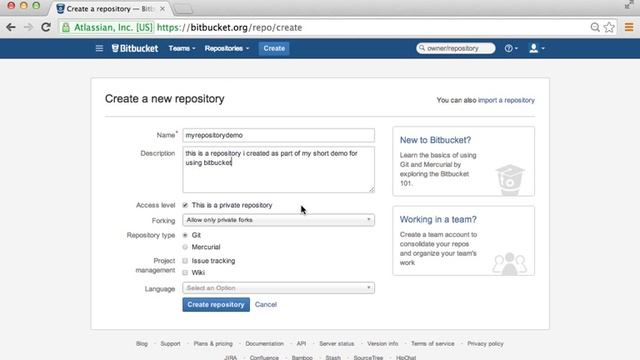The height and width of the screenshot is (360, 640).
Task: Focus the owner/repository search box
Action: click(456, 48)
